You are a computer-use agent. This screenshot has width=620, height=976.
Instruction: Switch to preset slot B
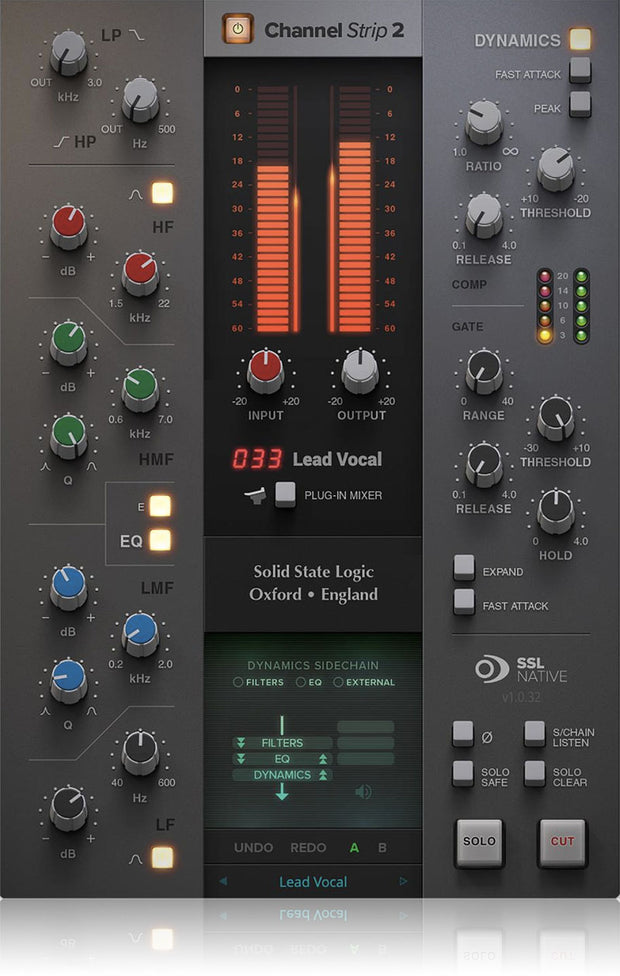382,848
